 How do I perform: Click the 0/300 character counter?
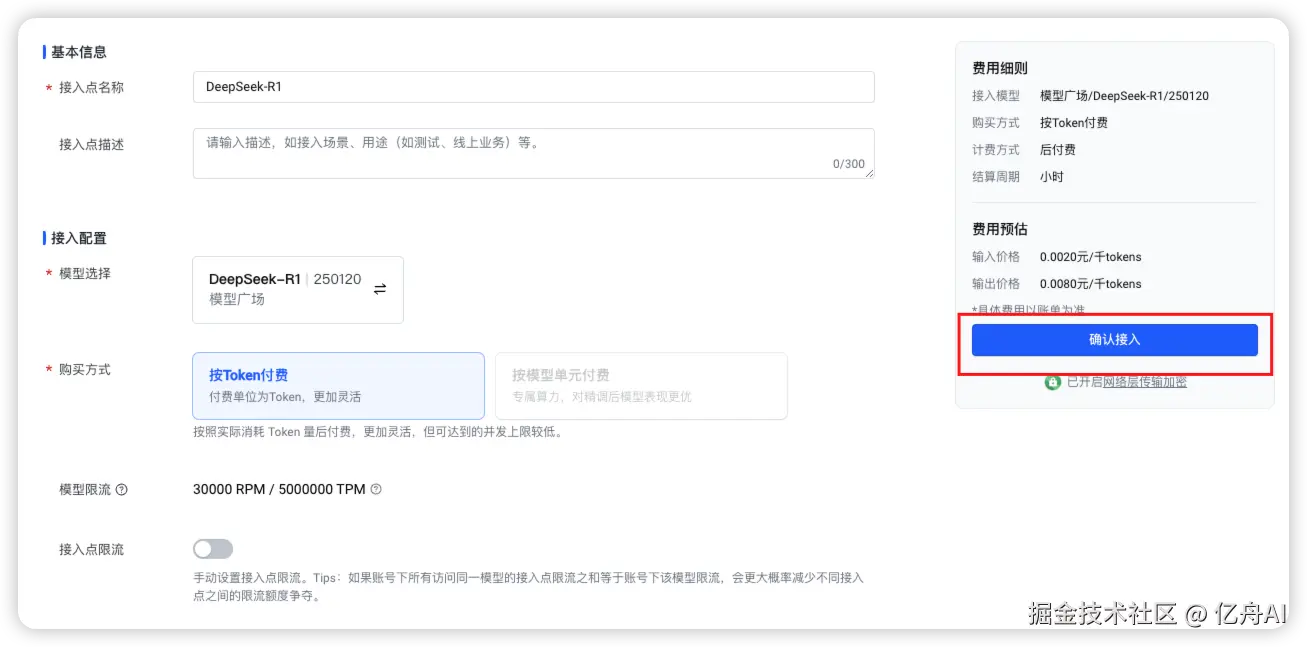coord(849,164)
